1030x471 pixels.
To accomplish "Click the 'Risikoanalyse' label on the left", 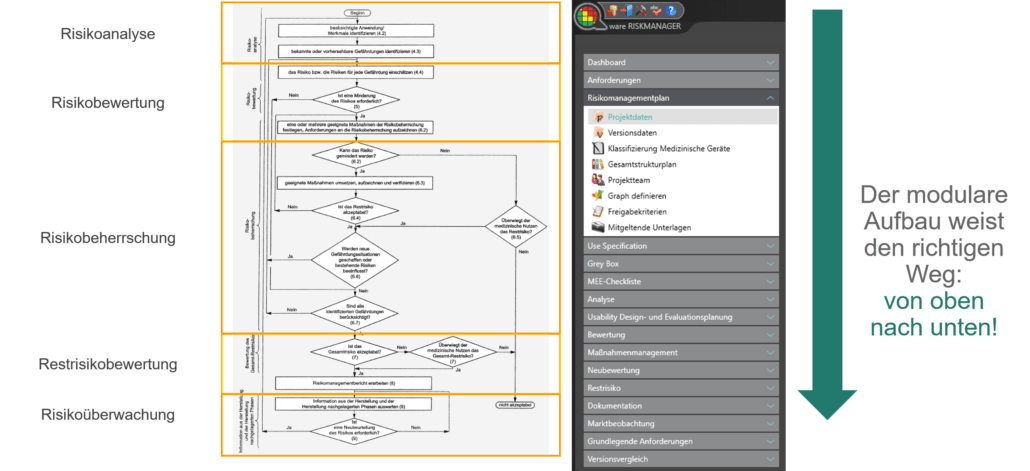I will (x=108, y=34).
